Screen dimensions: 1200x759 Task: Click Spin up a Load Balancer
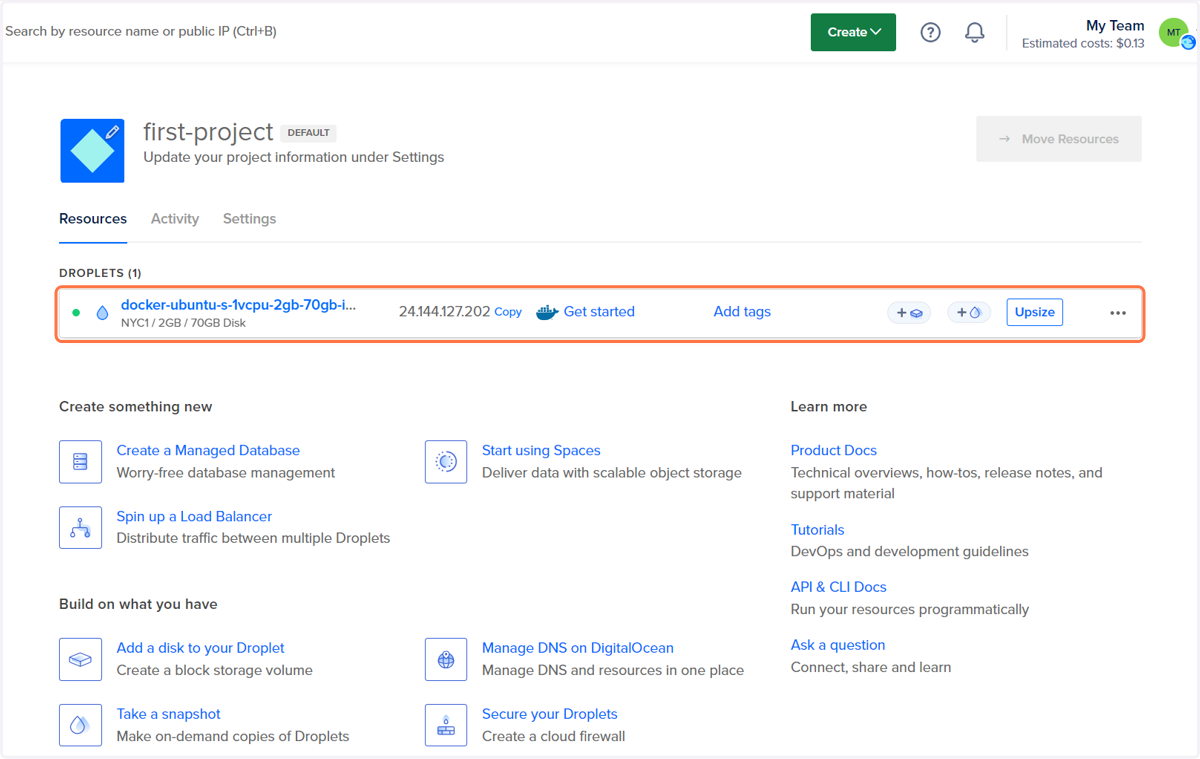coord(194,517)
